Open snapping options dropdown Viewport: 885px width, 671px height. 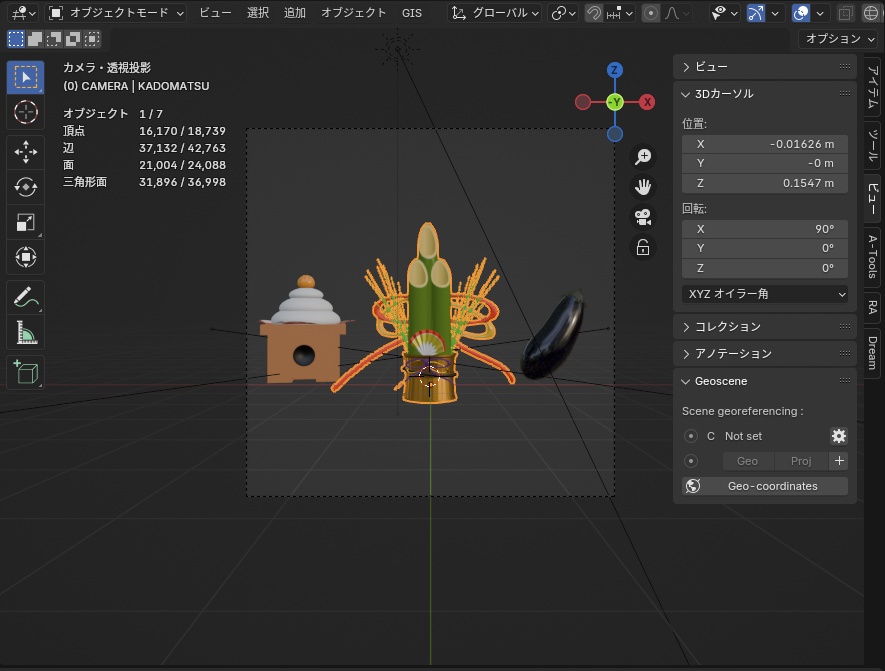pos(620,13)
